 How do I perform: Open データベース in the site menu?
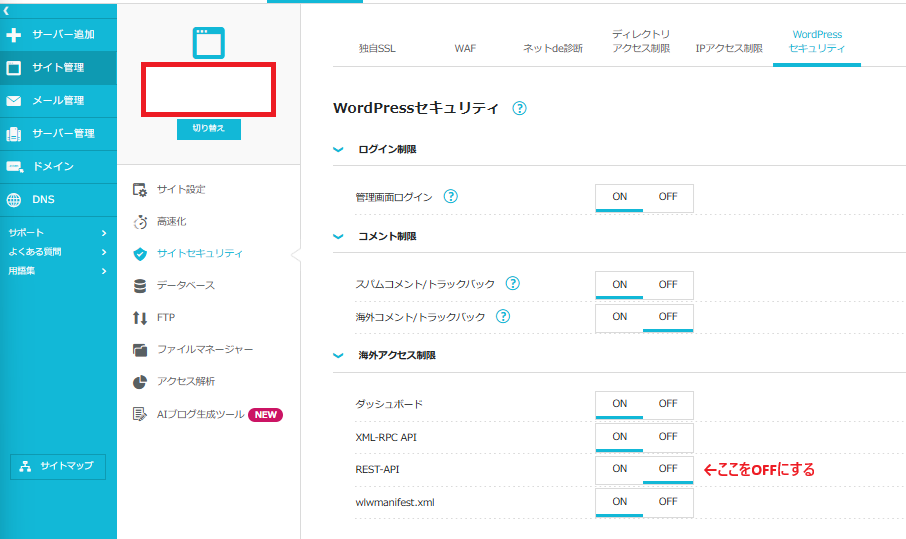pos(185,286)
